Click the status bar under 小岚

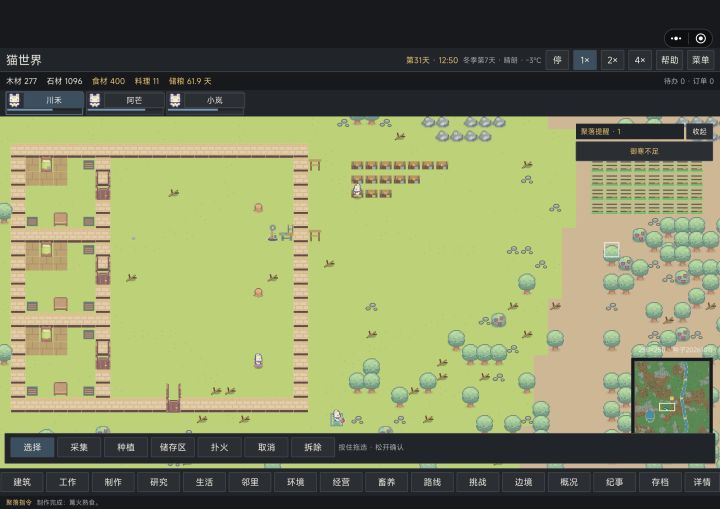tap(206, 110)
